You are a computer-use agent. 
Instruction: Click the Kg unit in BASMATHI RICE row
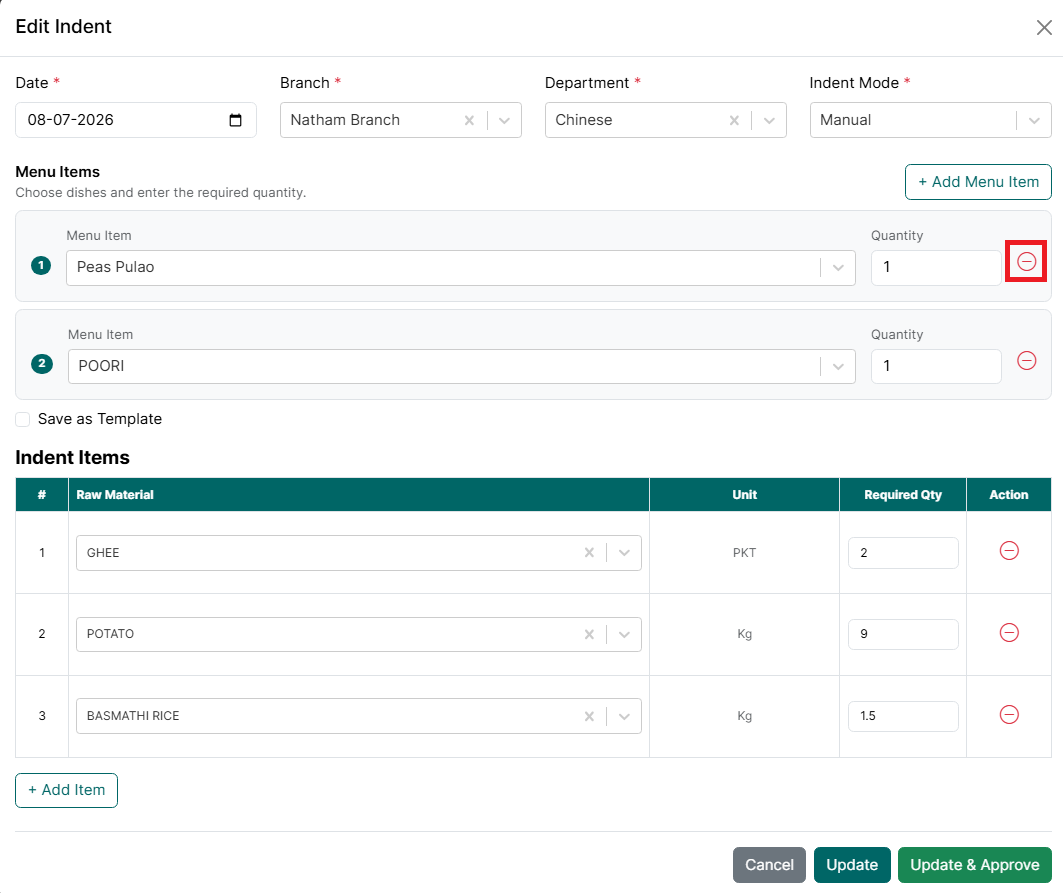tap(744, 716)
